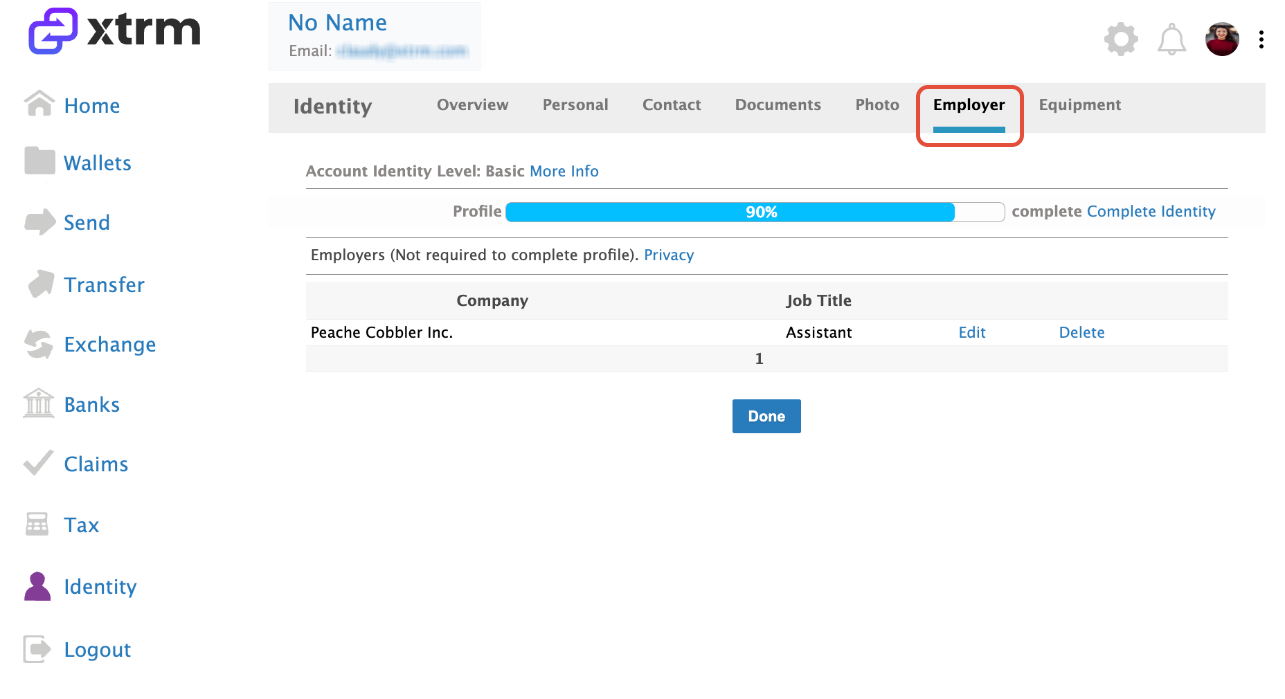
Task: Open the Privacy link
Action: tap(669, 255)
